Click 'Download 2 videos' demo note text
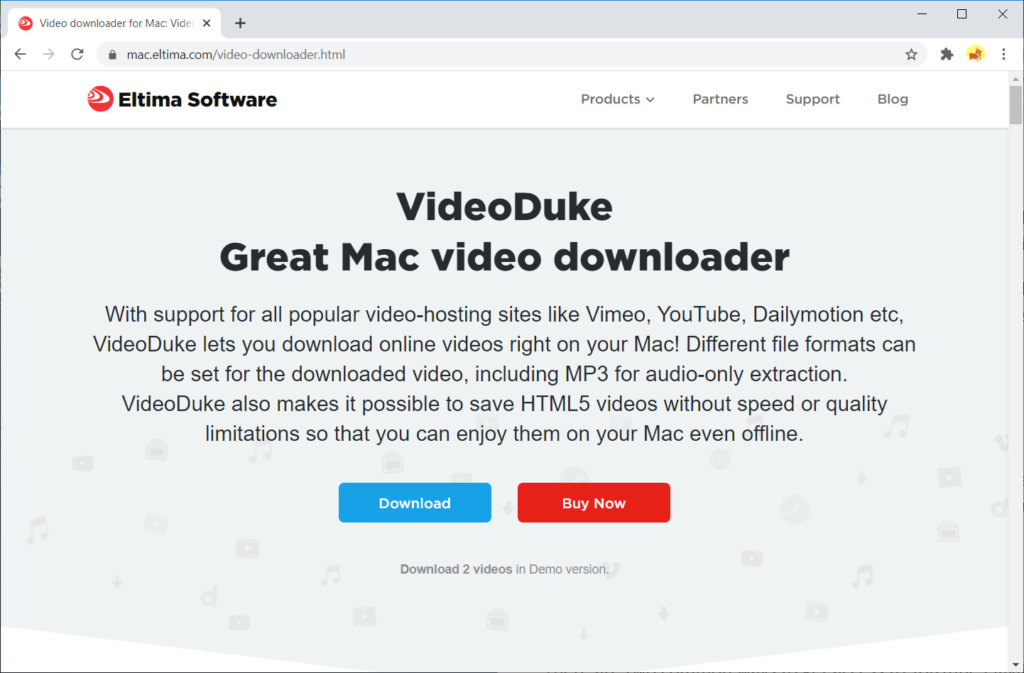1024x673 pixels. [456, 569]
